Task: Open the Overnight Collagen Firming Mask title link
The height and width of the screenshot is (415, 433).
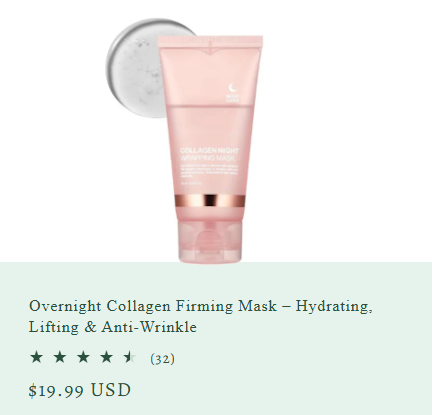Action: pyautogui.click(x=200, y=316)
